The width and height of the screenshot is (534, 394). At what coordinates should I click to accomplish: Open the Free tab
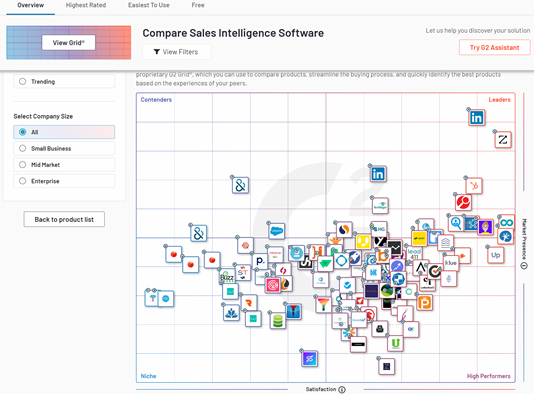[198, 5]
